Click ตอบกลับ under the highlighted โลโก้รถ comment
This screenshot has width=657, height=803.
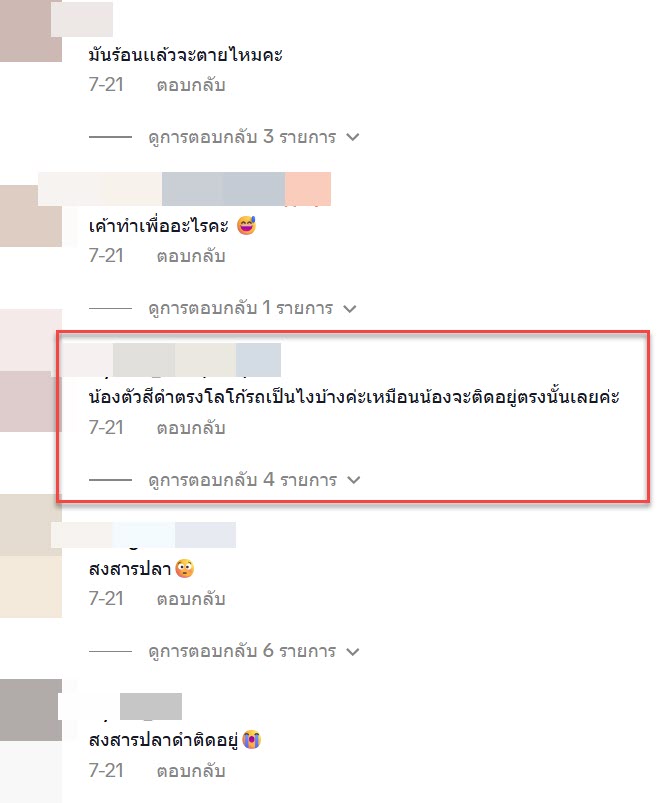point(190,428)
